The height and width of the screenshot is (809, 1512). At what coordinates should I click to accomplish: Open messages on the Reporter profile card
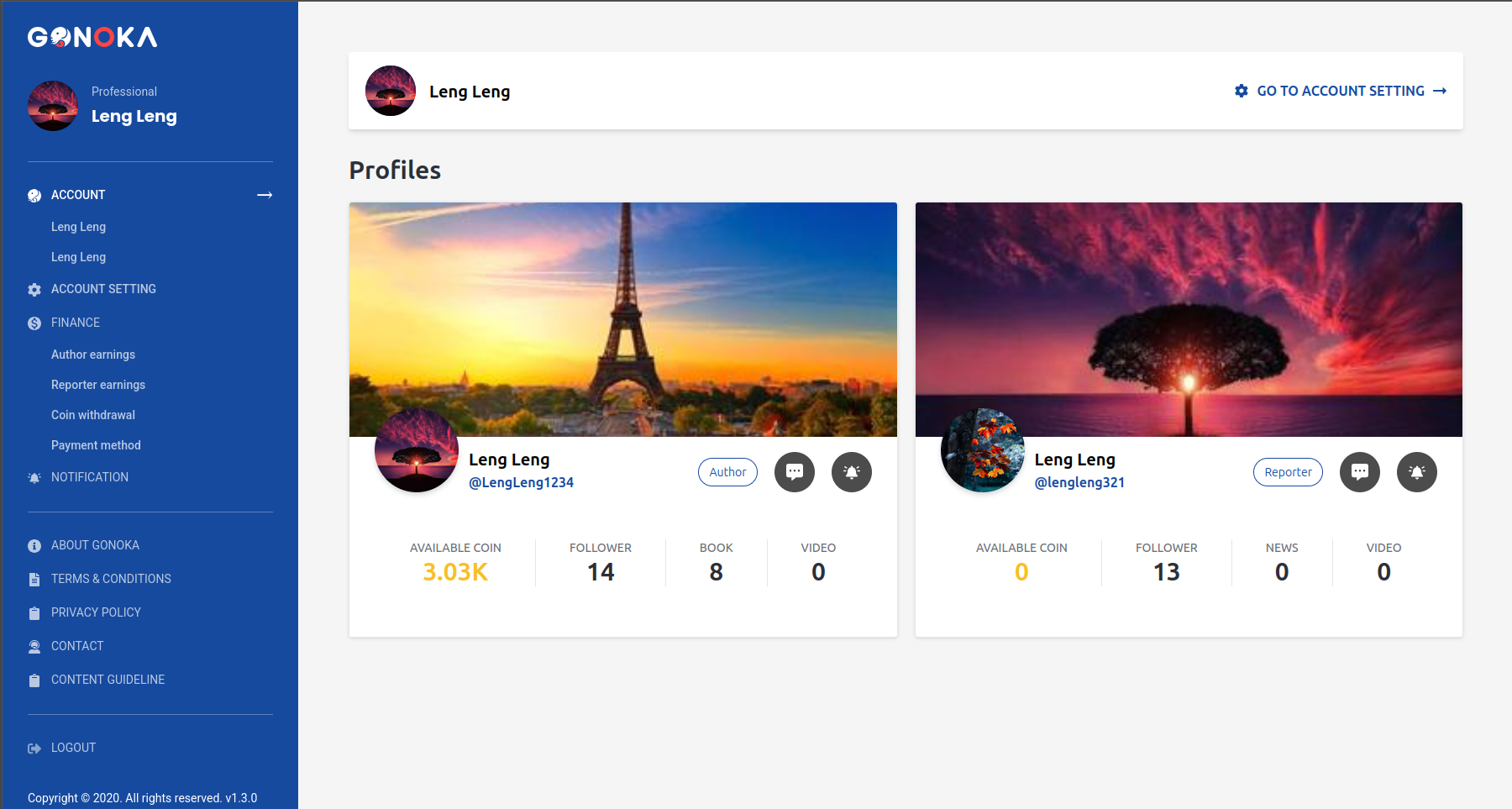(x=1359, y=472)
